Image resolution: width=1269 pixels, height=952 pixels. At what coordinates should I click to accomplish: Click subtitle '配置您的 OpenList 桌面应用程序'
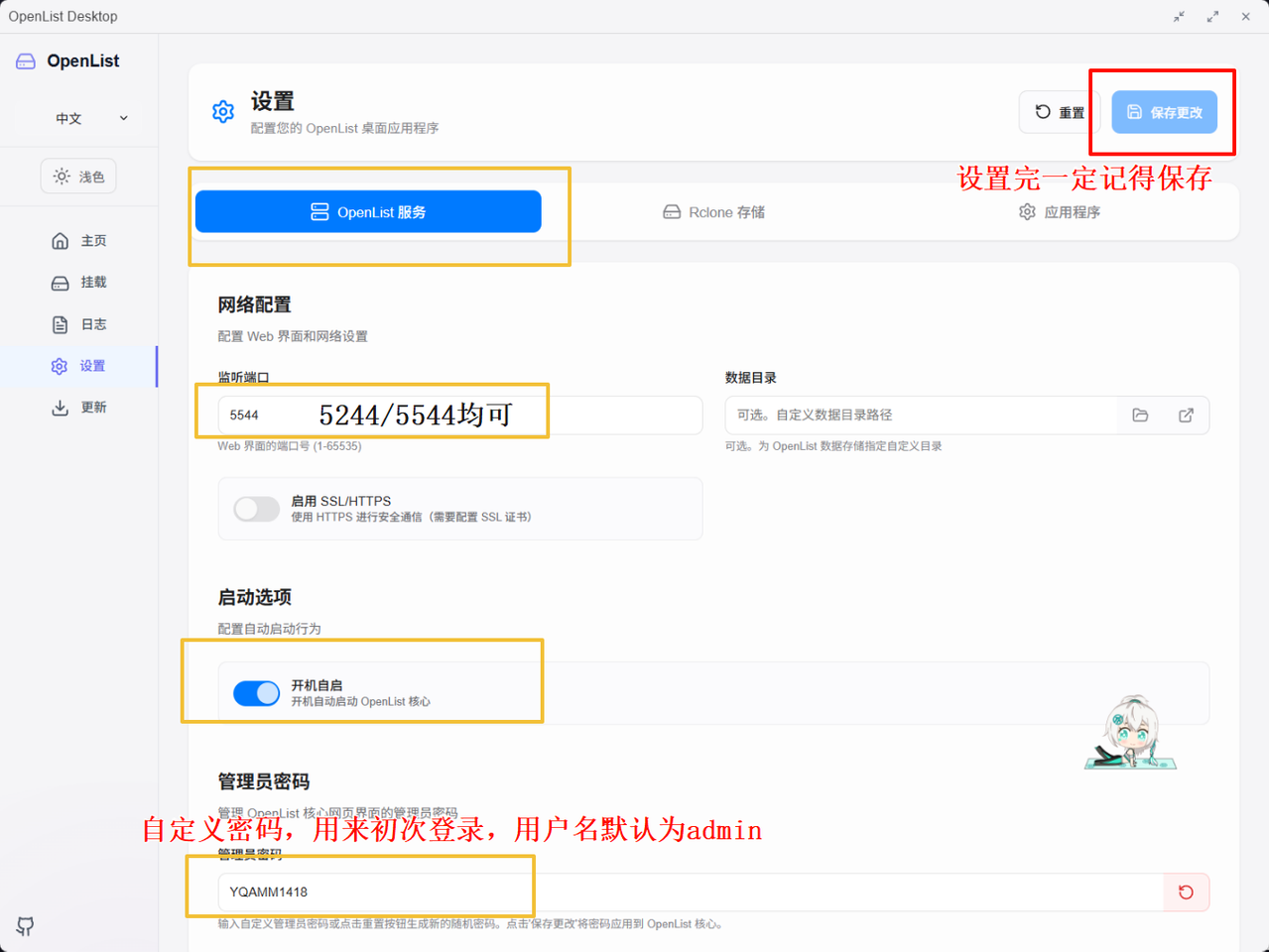[344, 128]
